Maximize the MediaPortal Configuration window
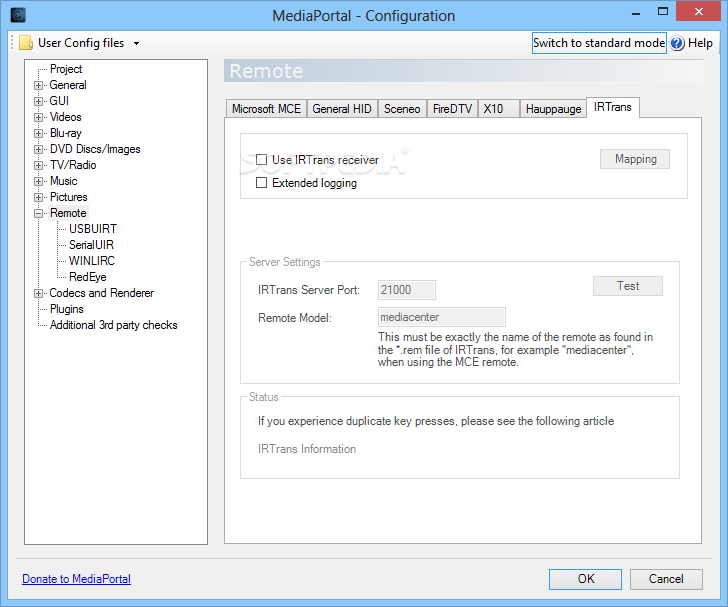 click(x=663, y=12)
